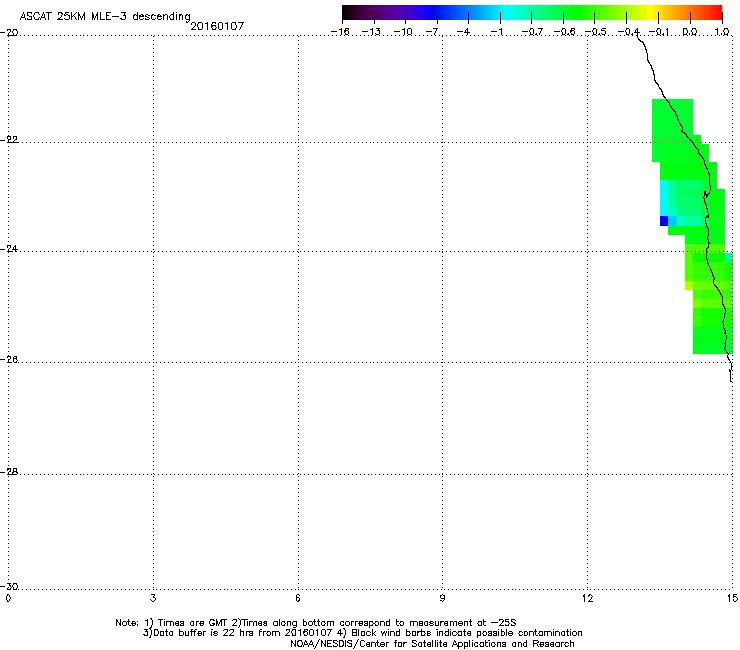Click the color bar label -7
The image size is (740, 650).
tap(433, 32)
